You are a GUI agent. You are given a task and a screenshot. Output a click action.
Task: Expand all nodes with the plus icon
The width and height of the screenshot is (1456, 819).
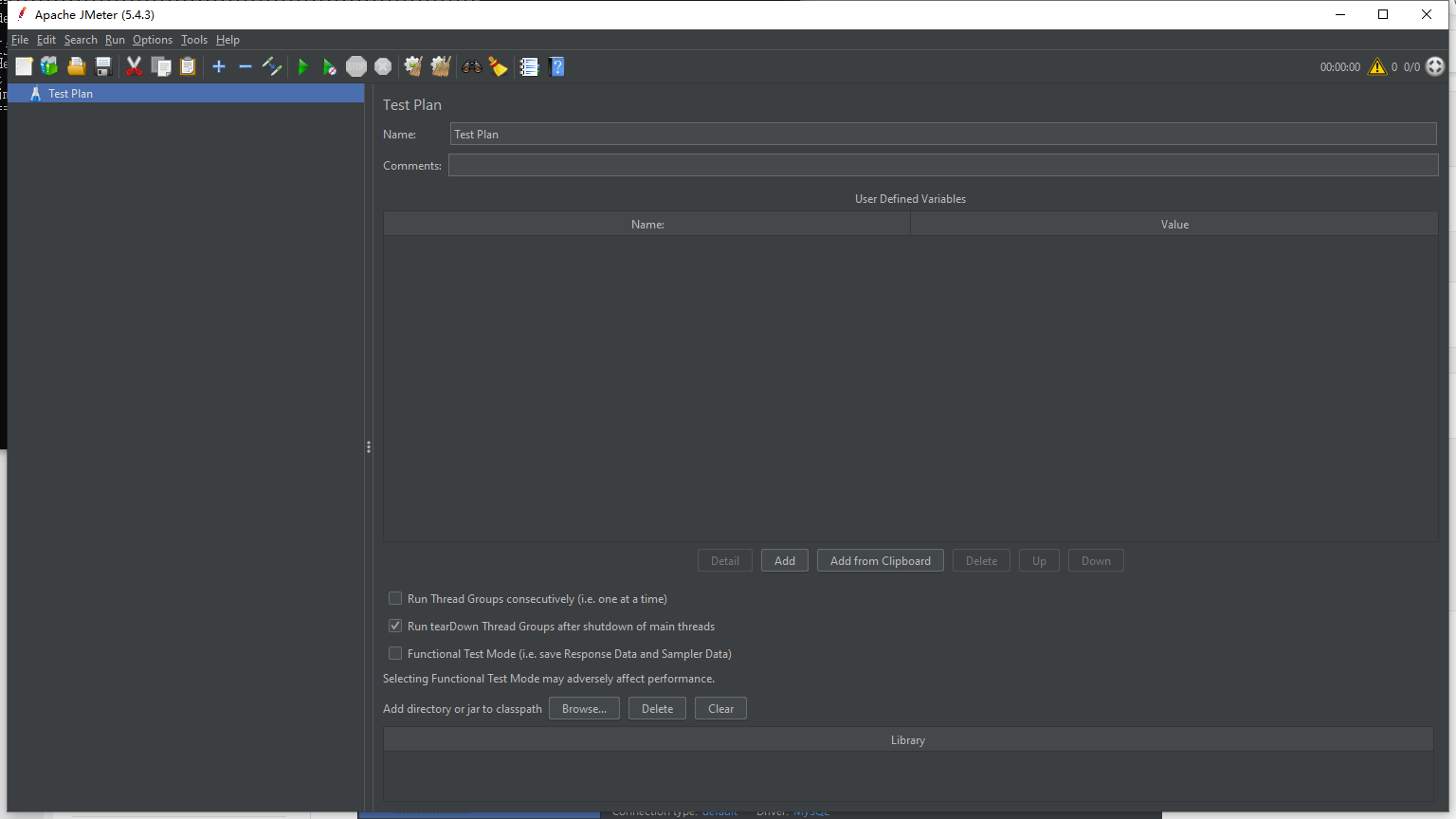[x=219, y=66]
